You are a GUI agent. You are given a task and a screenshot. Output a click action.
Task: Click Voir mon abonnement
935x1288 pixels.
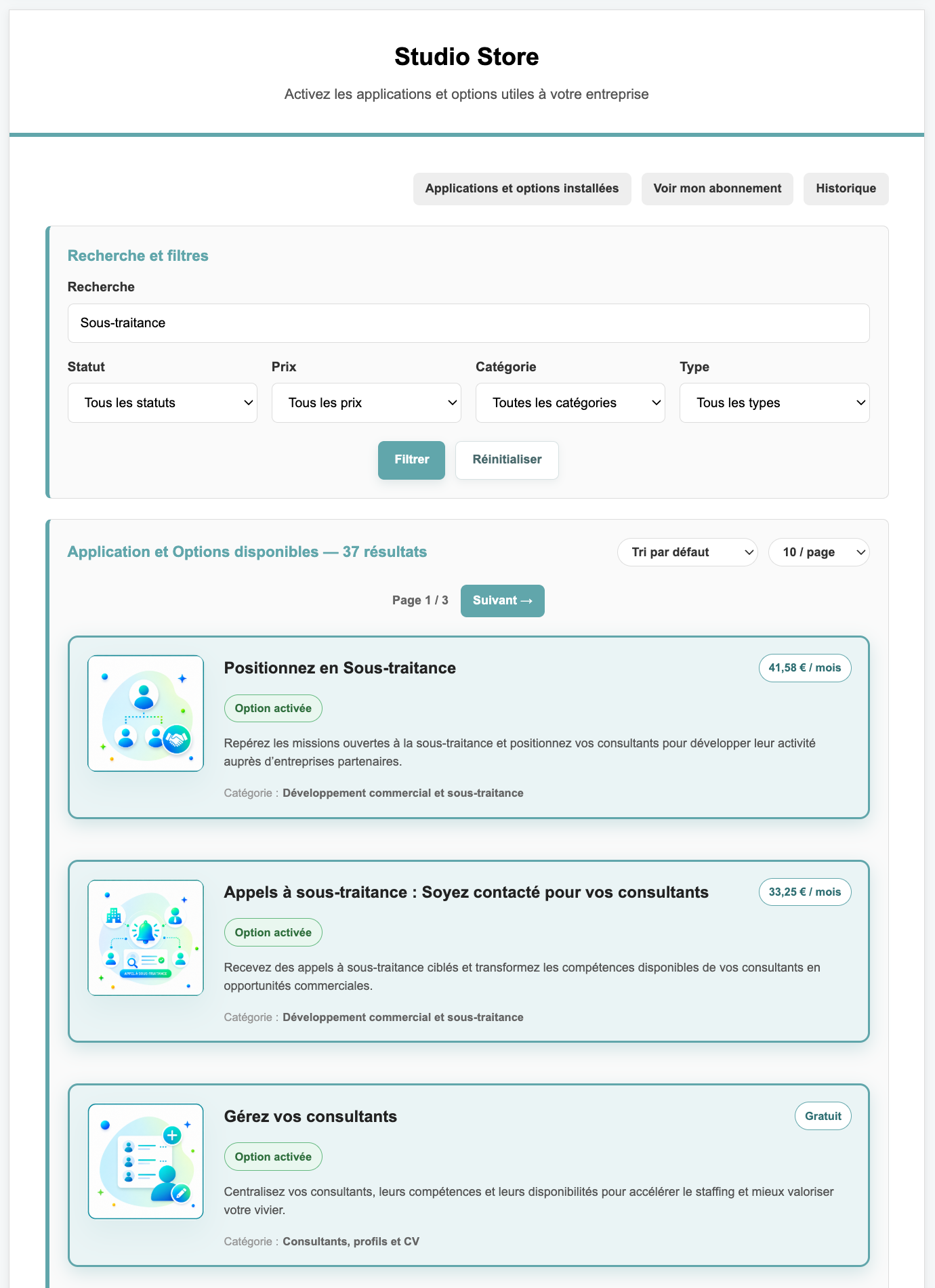coord(718,189)
